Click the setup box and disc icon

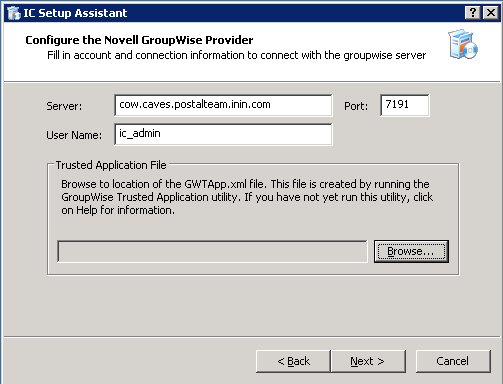click(463, 44)
